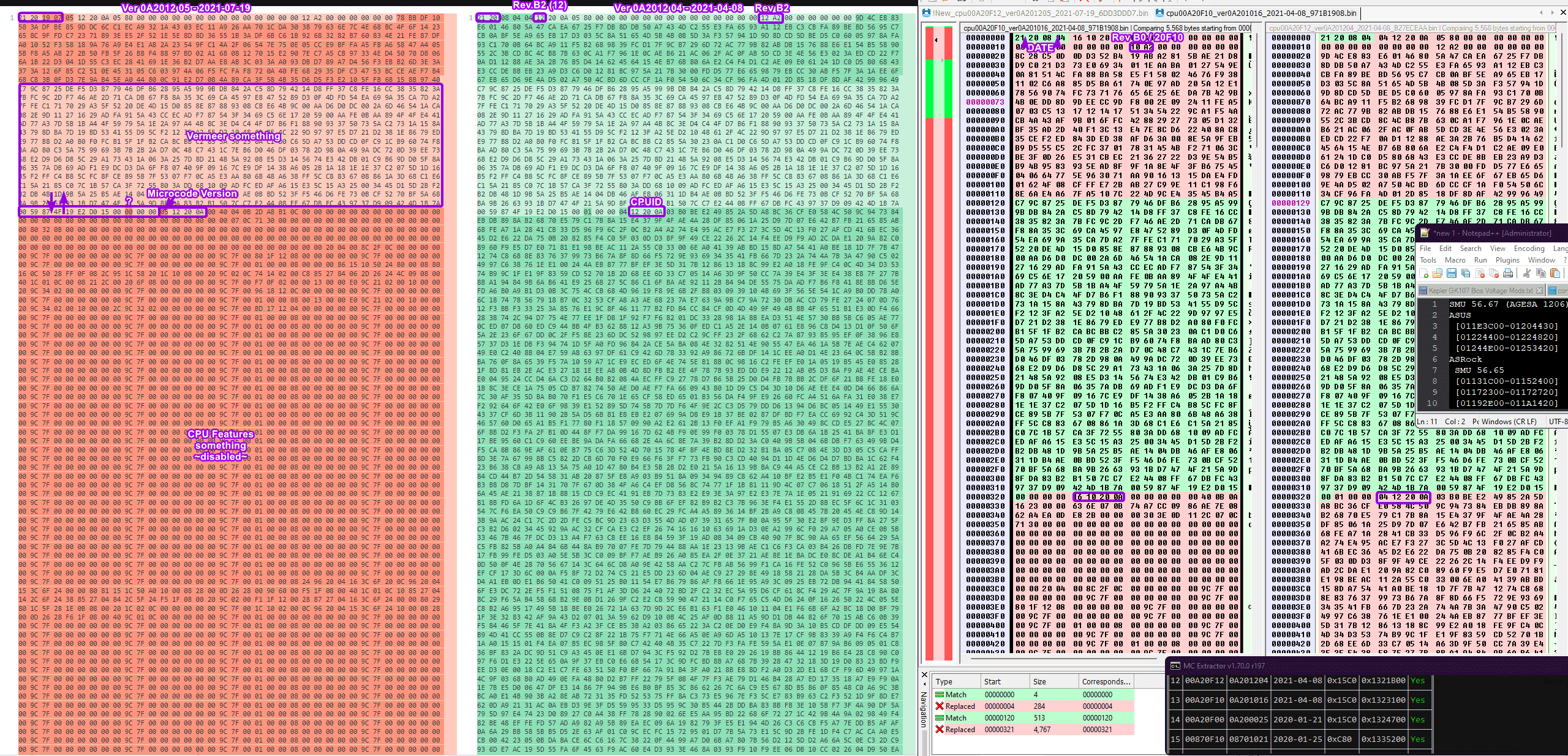This screenshot has height=756, width=1568.
Task: Switch to the !New_cpu00A20F12 bin tab
Action: (1036, 13)
